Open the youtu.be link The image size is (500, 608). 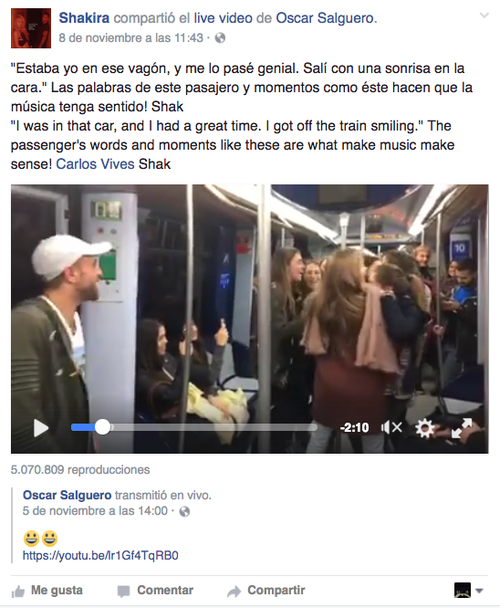pyautogui.click(x=100, y=556)
